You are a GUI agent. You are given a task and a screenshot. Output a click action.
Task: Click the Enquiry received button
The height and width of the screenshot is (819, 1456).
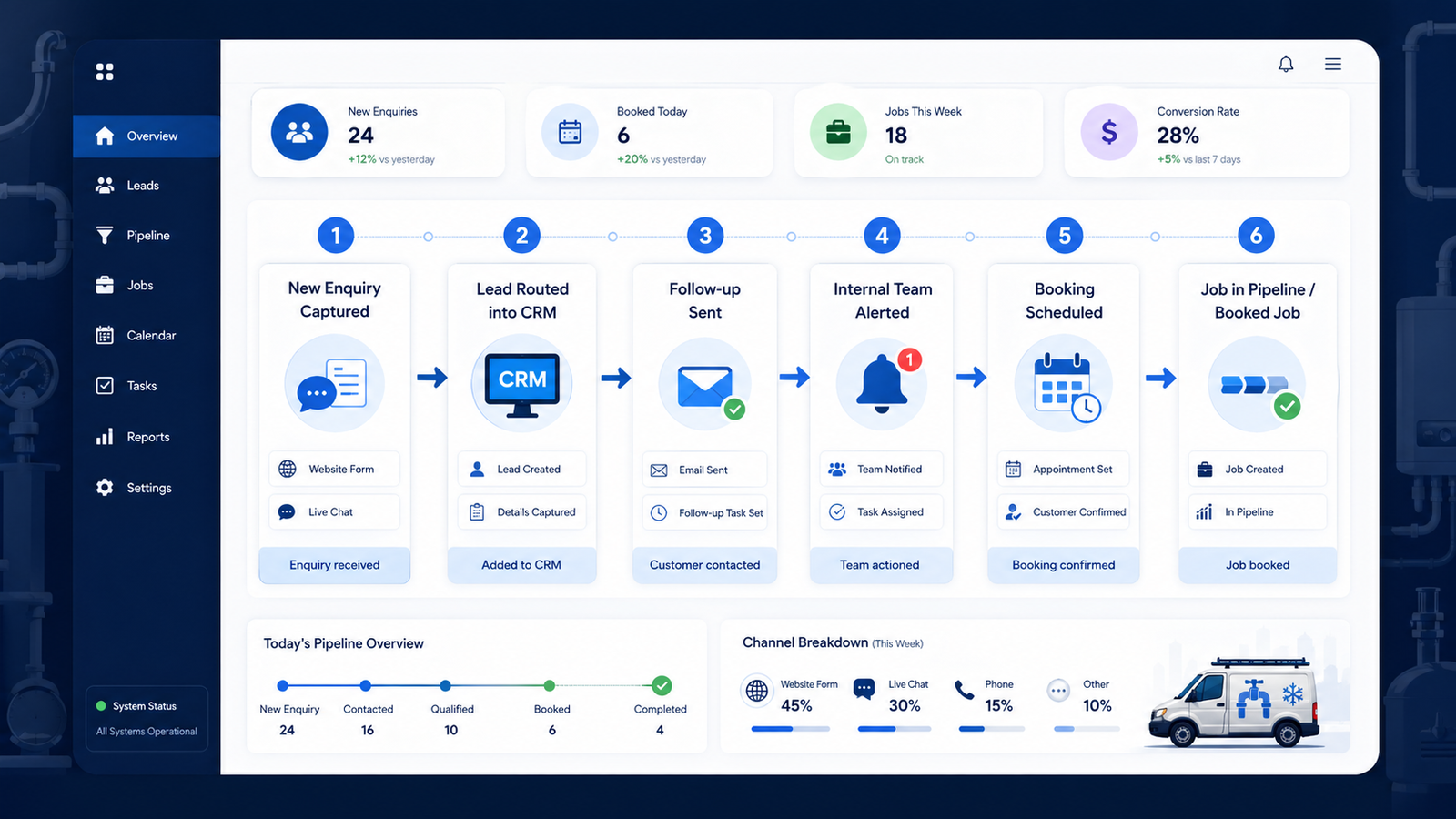[x=335, y=565]
